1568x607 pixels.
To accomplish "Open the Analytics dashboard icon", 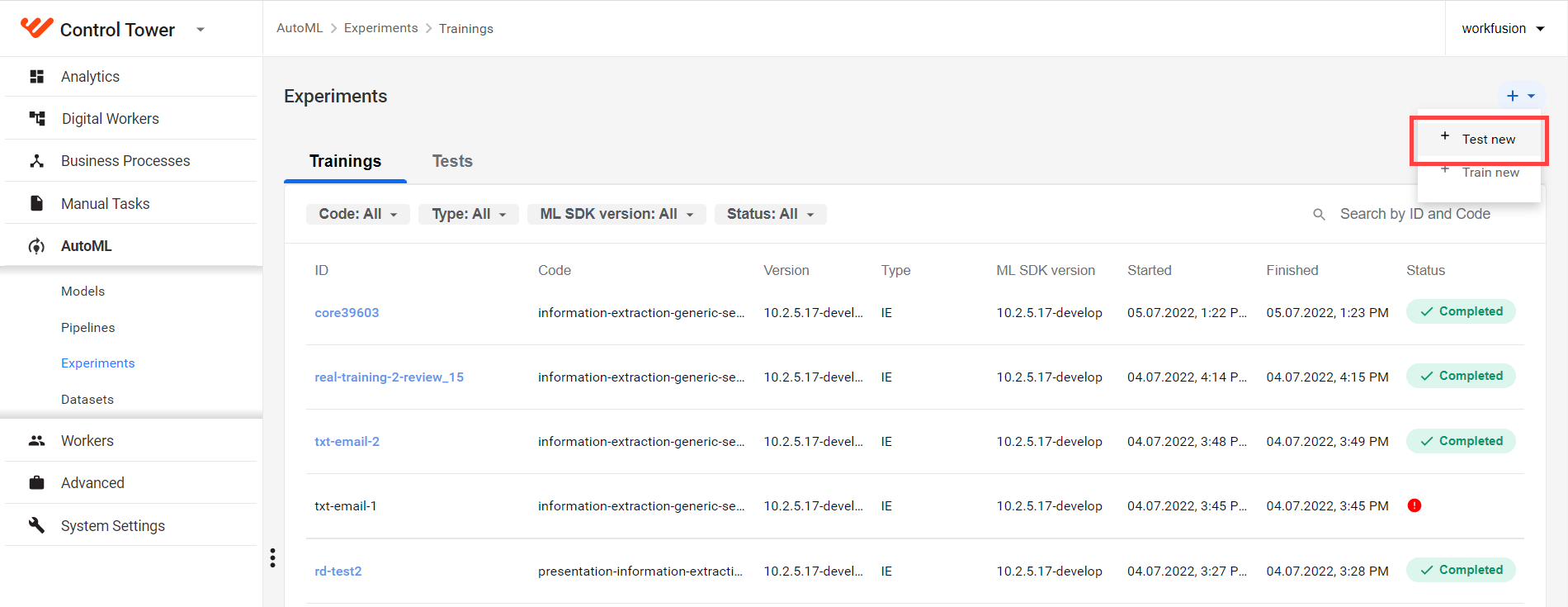I will 36,77.
